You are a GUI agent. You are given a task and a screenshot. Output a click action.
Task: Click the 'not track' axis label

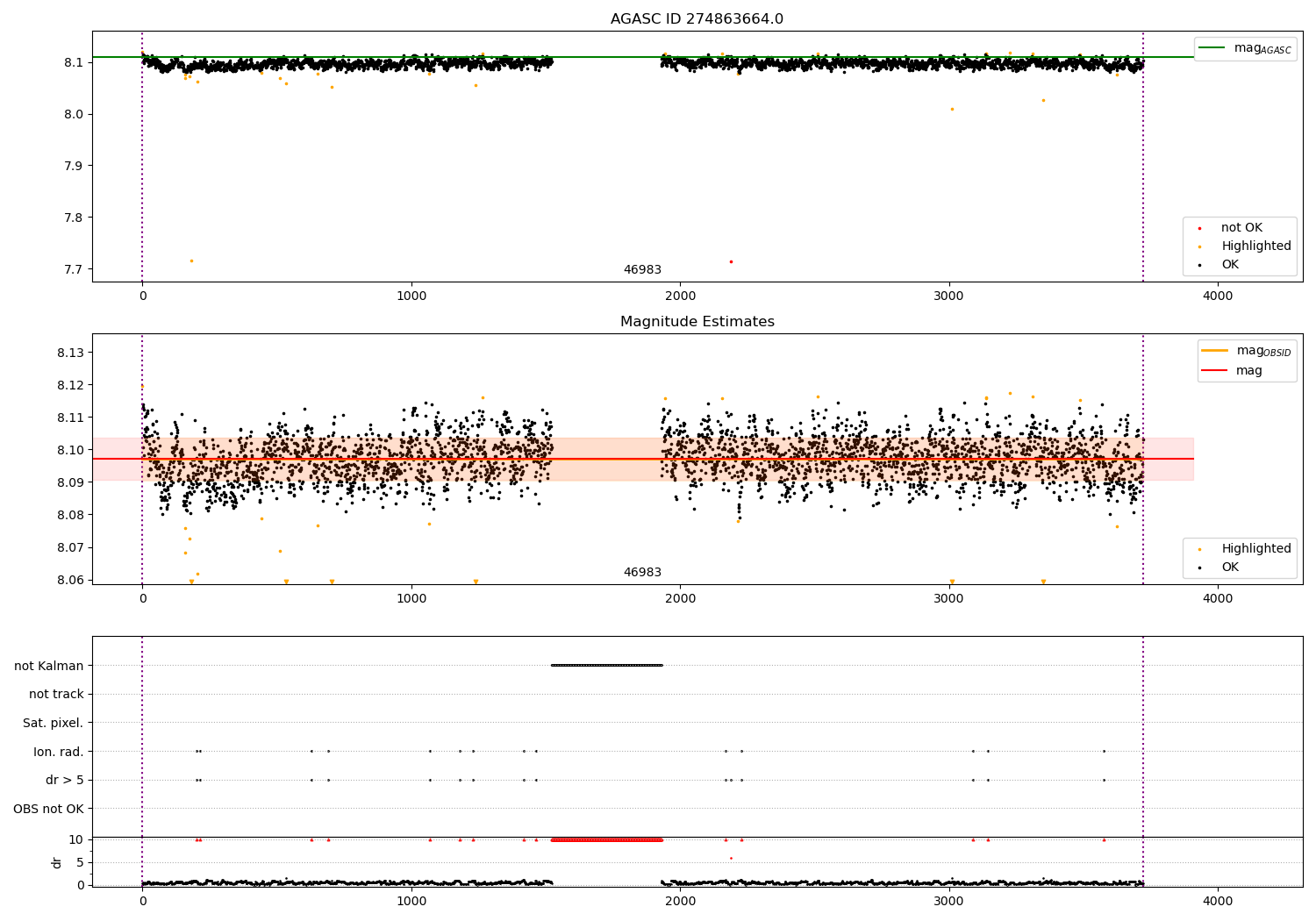pyautogui.click(x=56, y=695)
